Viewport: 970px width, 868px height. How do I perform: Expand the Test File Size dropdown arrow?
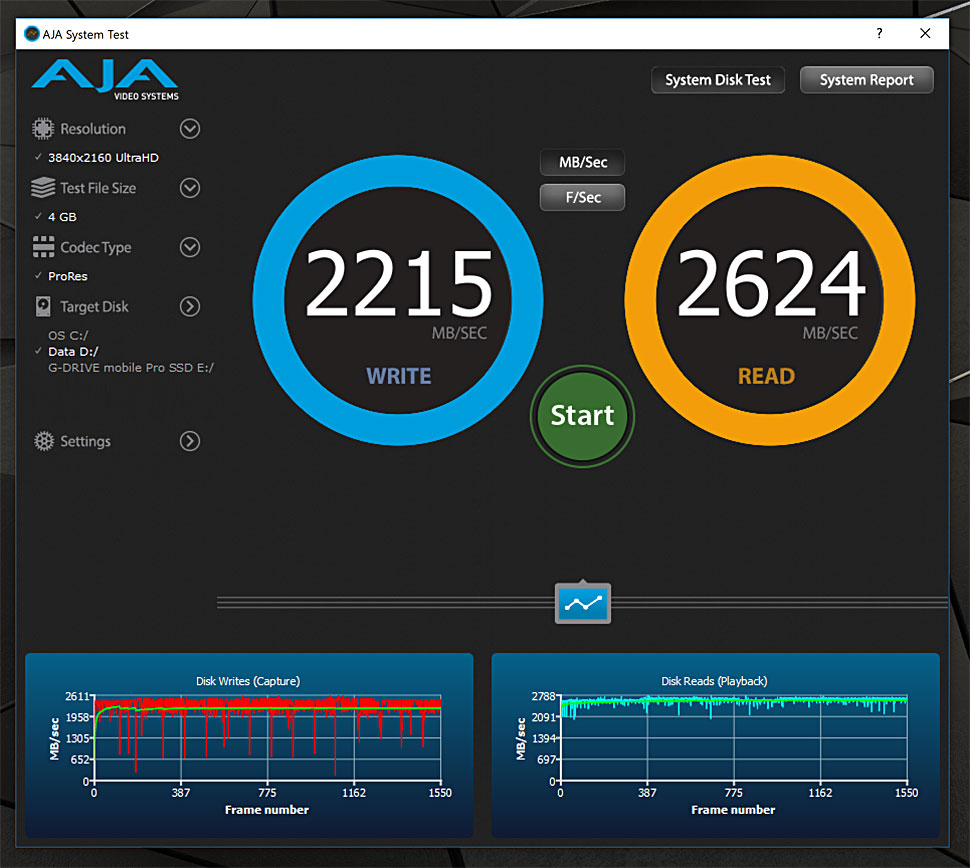[190, 188]
